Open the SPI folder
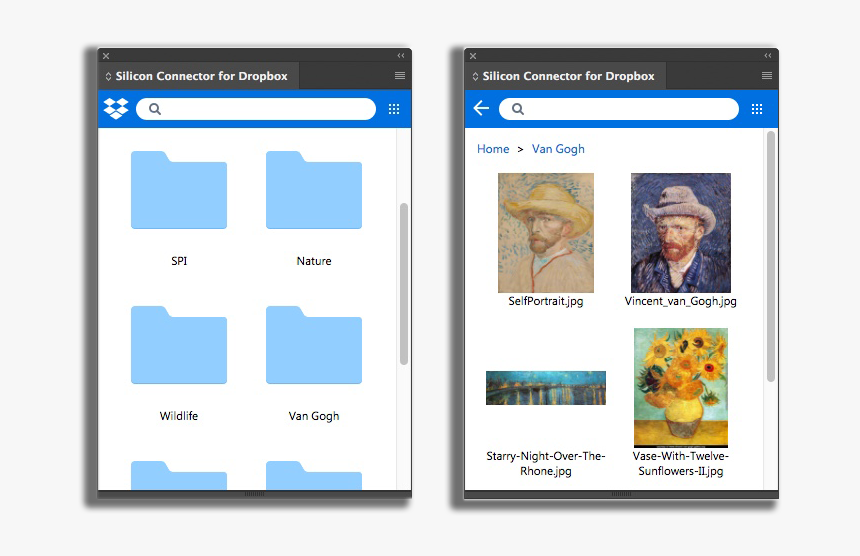This screenshot has width=860, height=556. point(179,190)
